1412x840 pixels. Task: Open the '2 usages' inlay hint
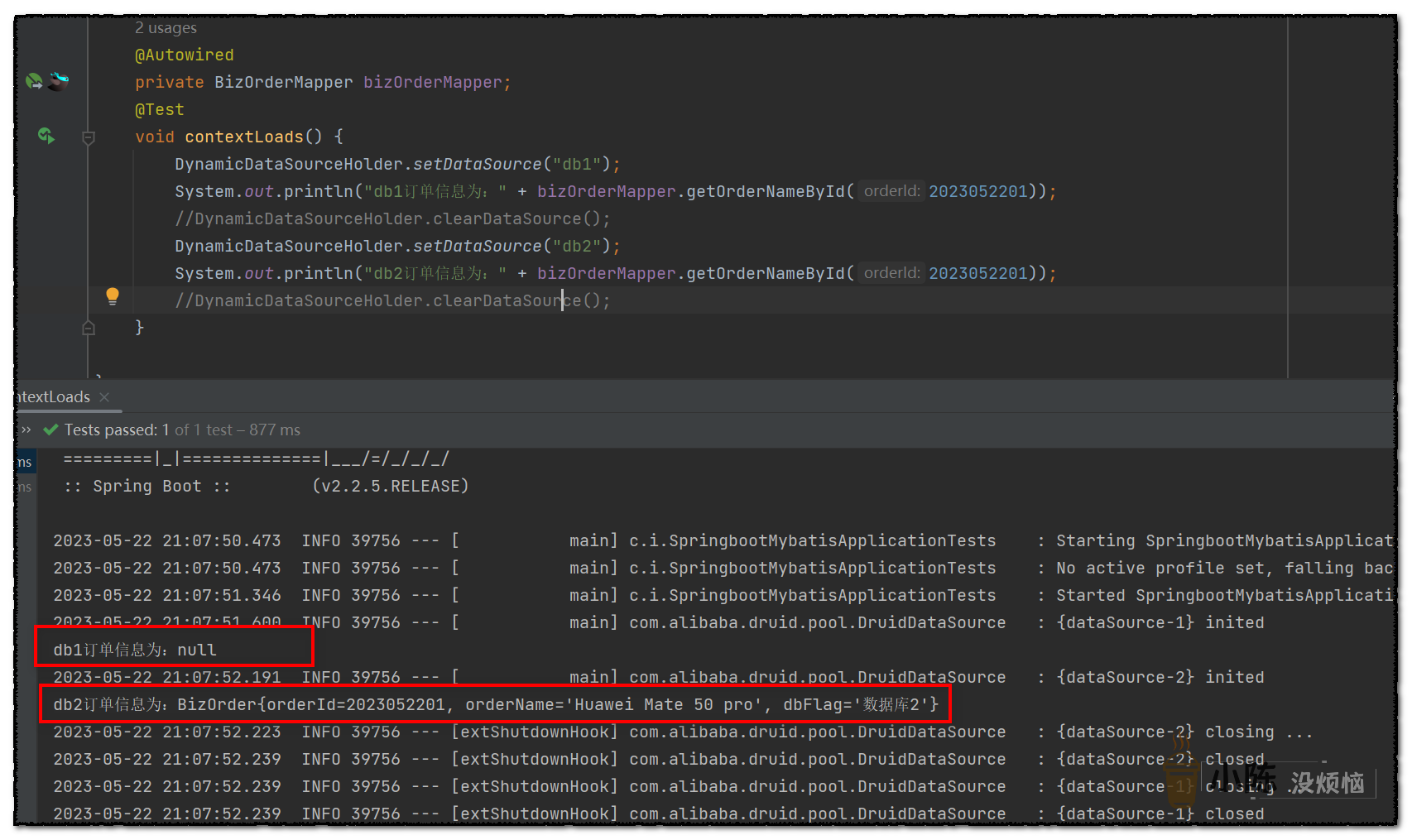(x=166, y=27)
